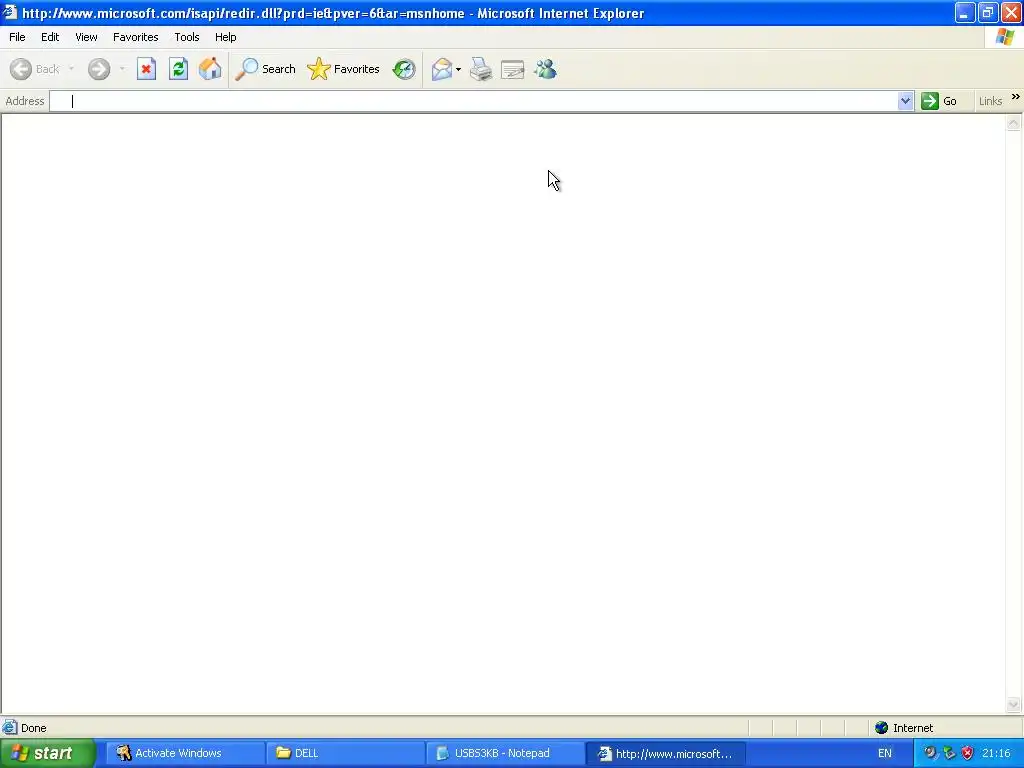The width and height of the screenshot is (1024, 768).
Task: Click the first system tray icon
Action: point(930,754)
